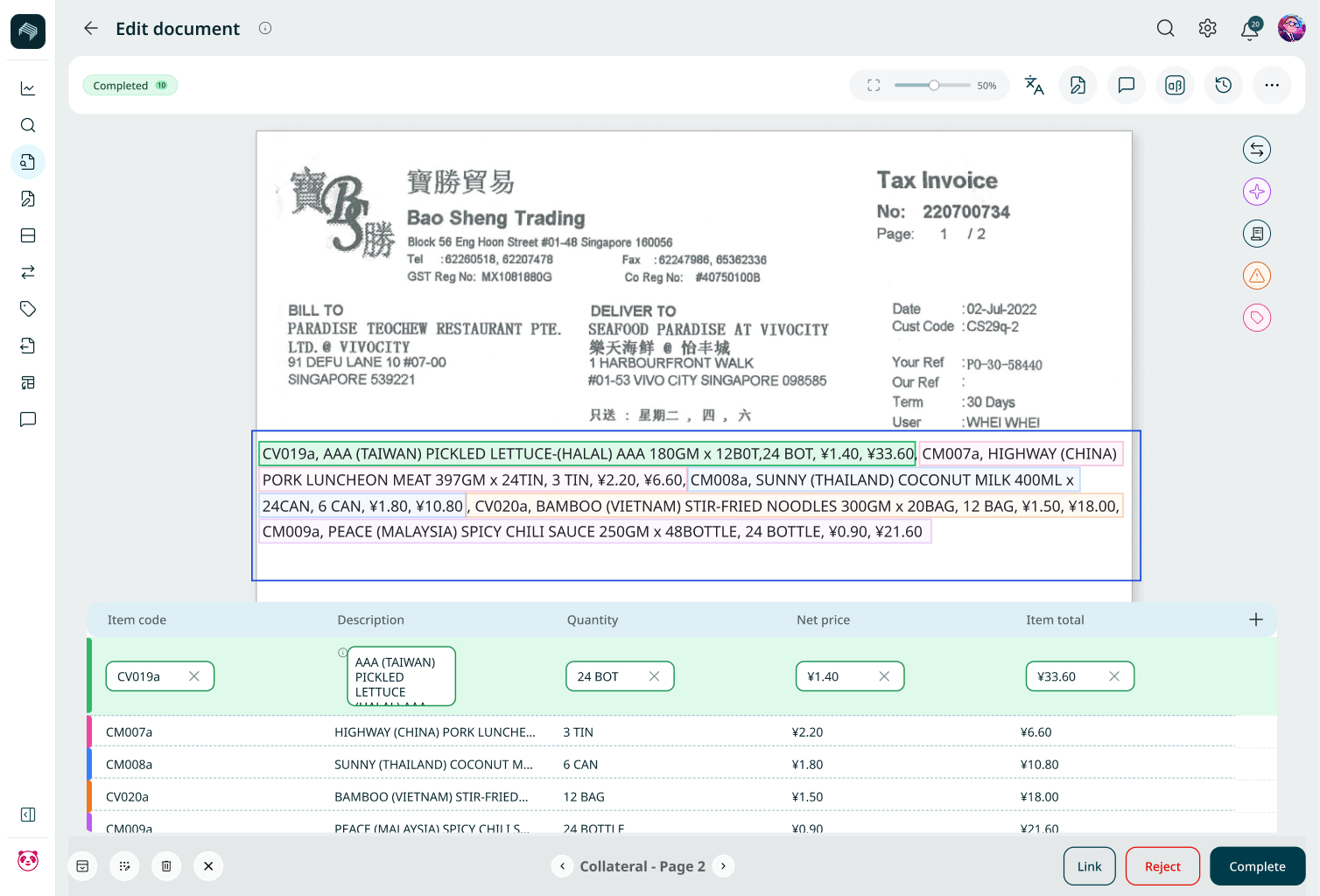
Task: Click the ¥2.20 net price cell
Action: 807,732
